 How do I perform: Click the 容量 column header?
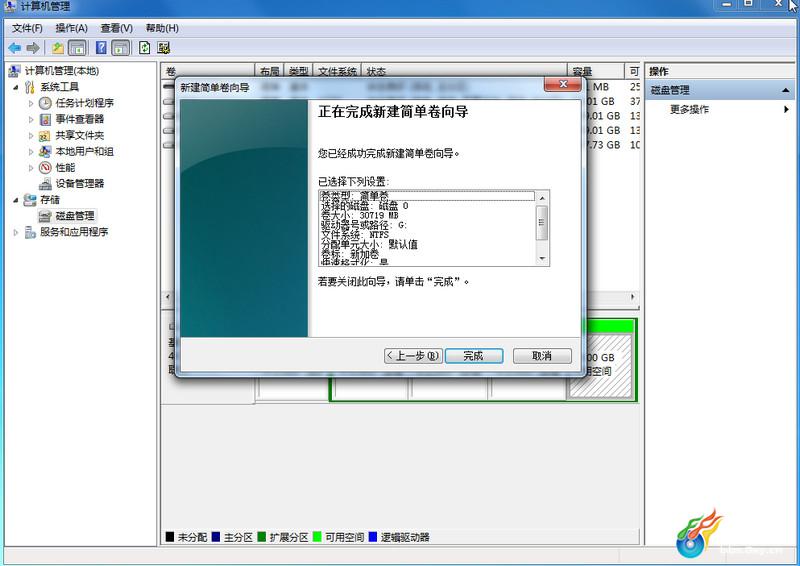click(x=596, y=71)
